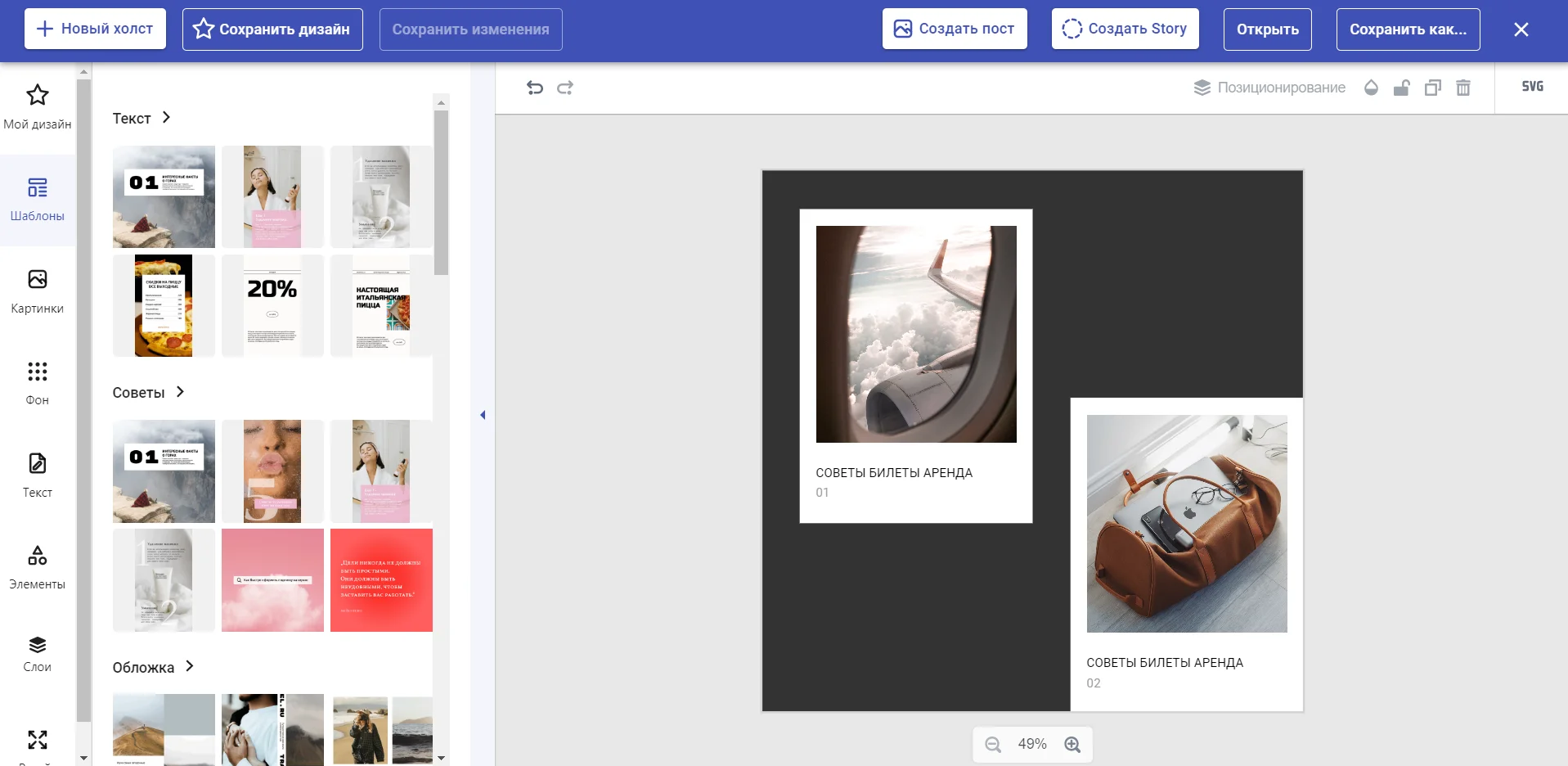Open the Позиционирование layering menu
Screen dimensions: 1568x766
click(x=1269, y=88)
